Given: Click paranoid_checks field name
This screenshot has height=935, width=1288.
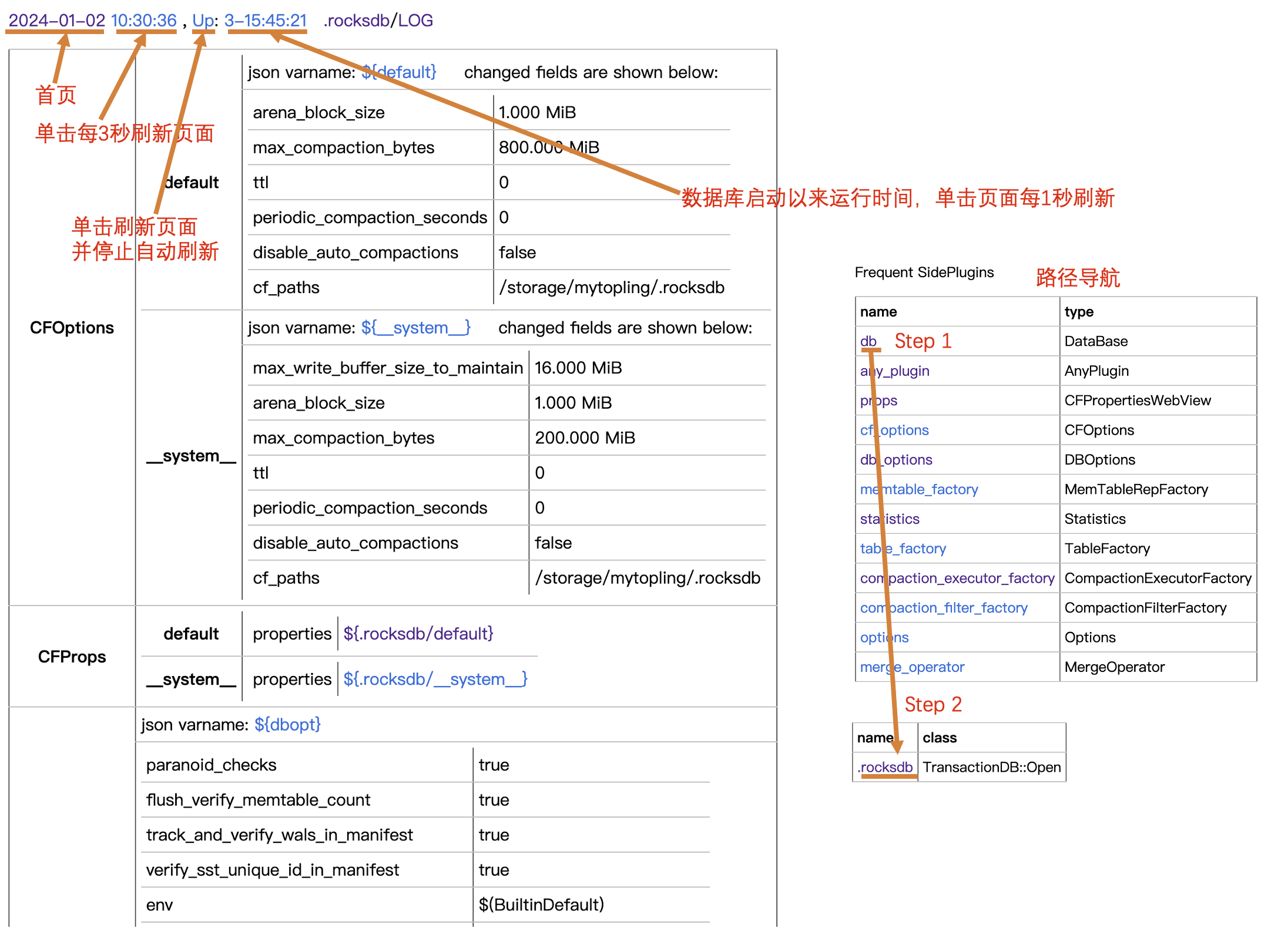Looking at the screenshot, I should [x=211, y=765].
